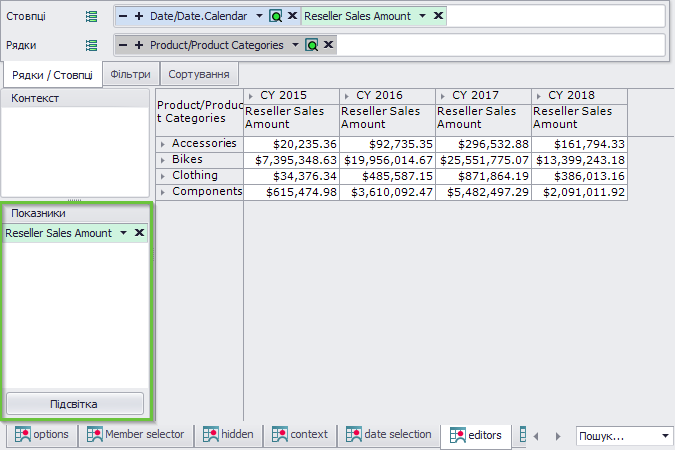The image size is (675, 450).
Task: Remove Product/Product Categories from rows
Action: pyautogui.click(x=328, y=45)
